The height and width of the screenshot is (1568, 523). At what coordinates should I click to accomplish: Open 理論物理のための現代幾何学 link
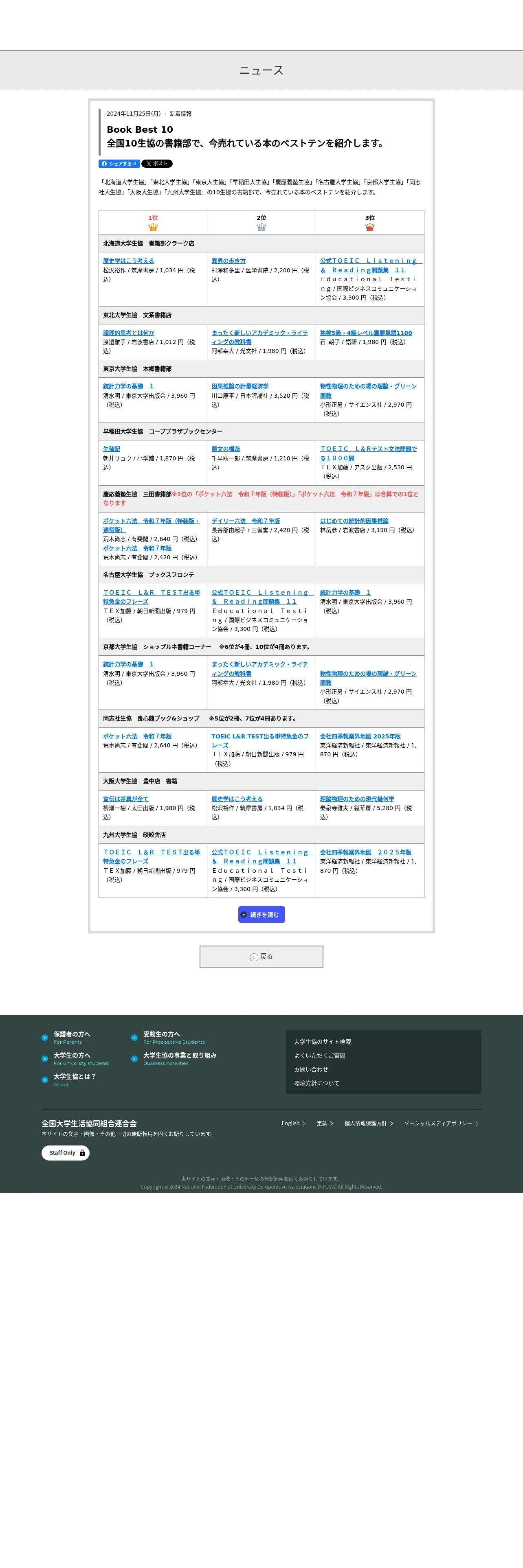(x=357, y=799)
